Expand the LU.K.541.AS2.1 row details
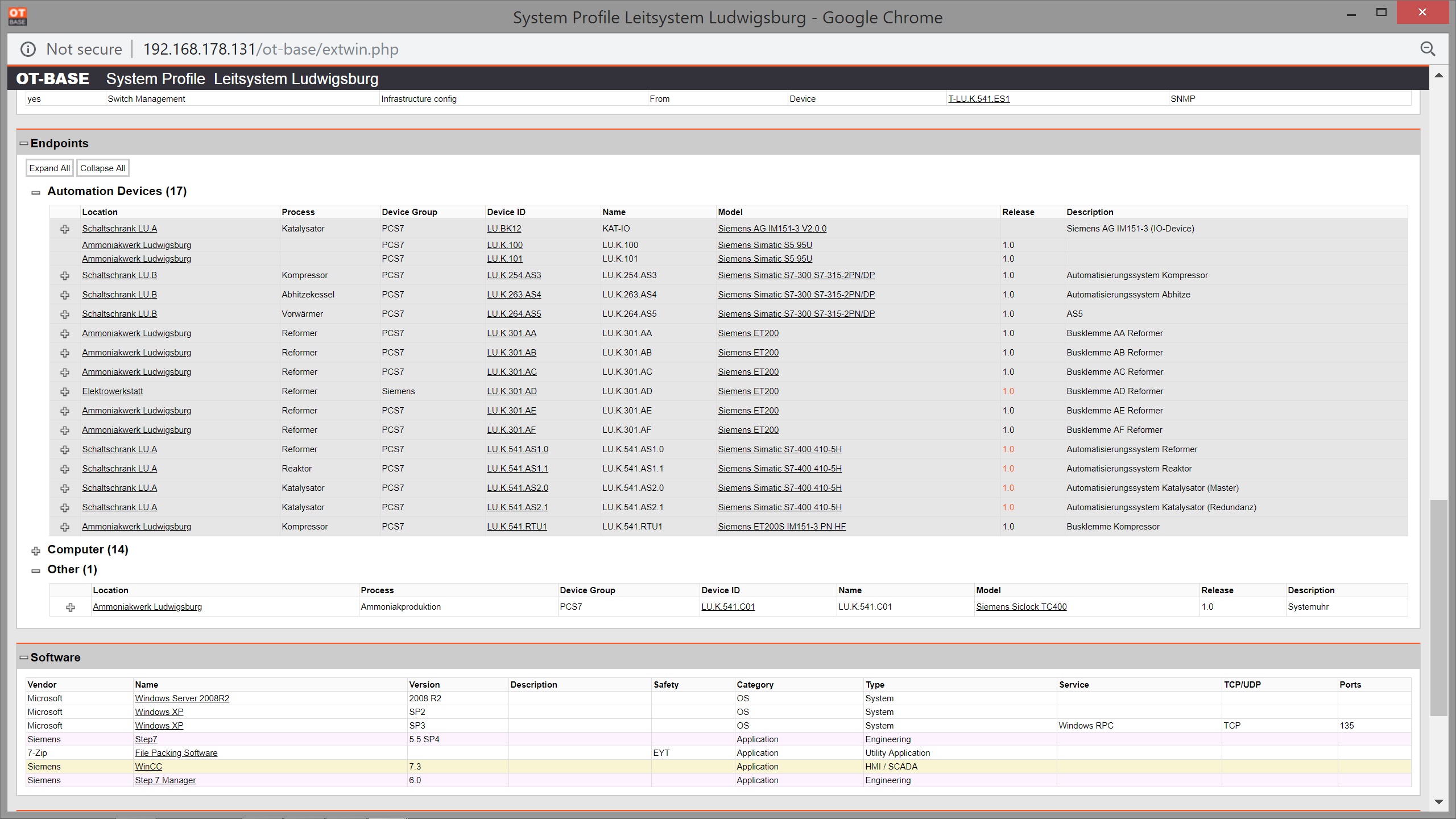Image resolution: width=1456 pixels, height=819 pixels. pos(65,508)
